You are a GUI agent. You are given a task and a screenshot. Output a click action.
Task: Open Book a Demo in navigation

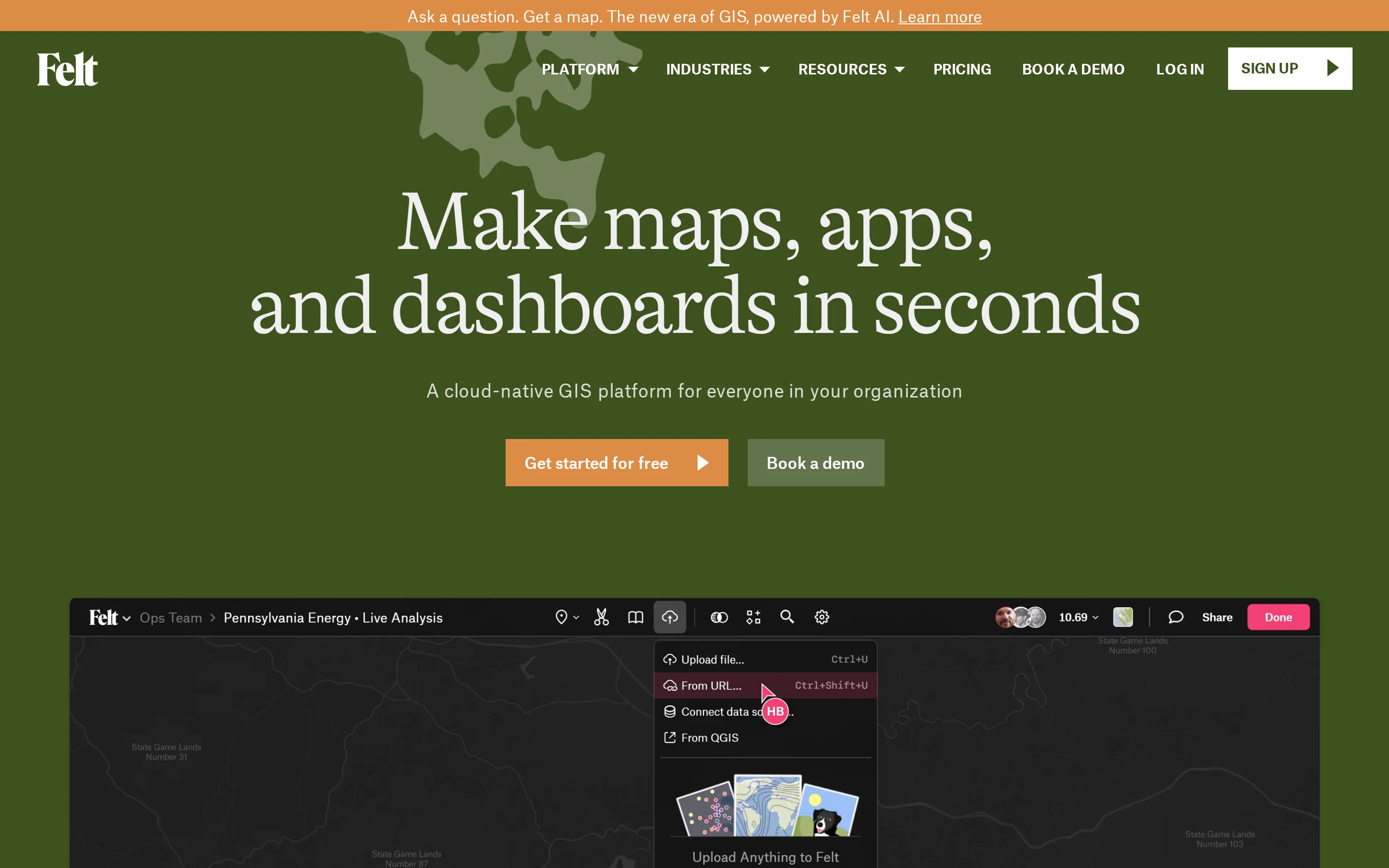pyautogui.click(x=1073, y=69)
